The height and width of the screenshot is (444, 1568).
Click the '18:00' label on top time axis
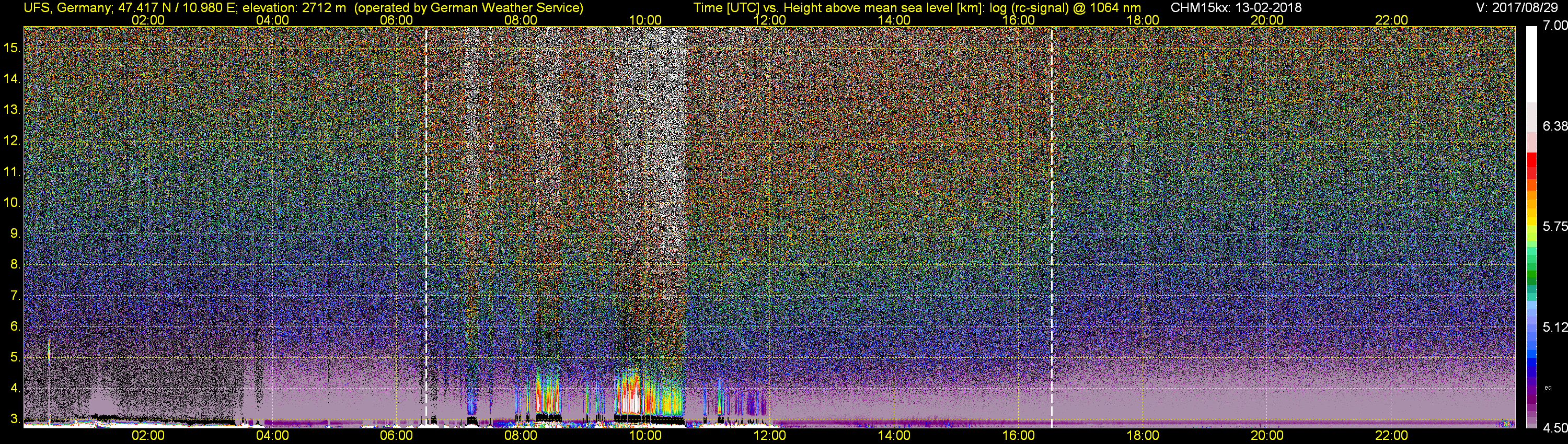coord(1143,20)
